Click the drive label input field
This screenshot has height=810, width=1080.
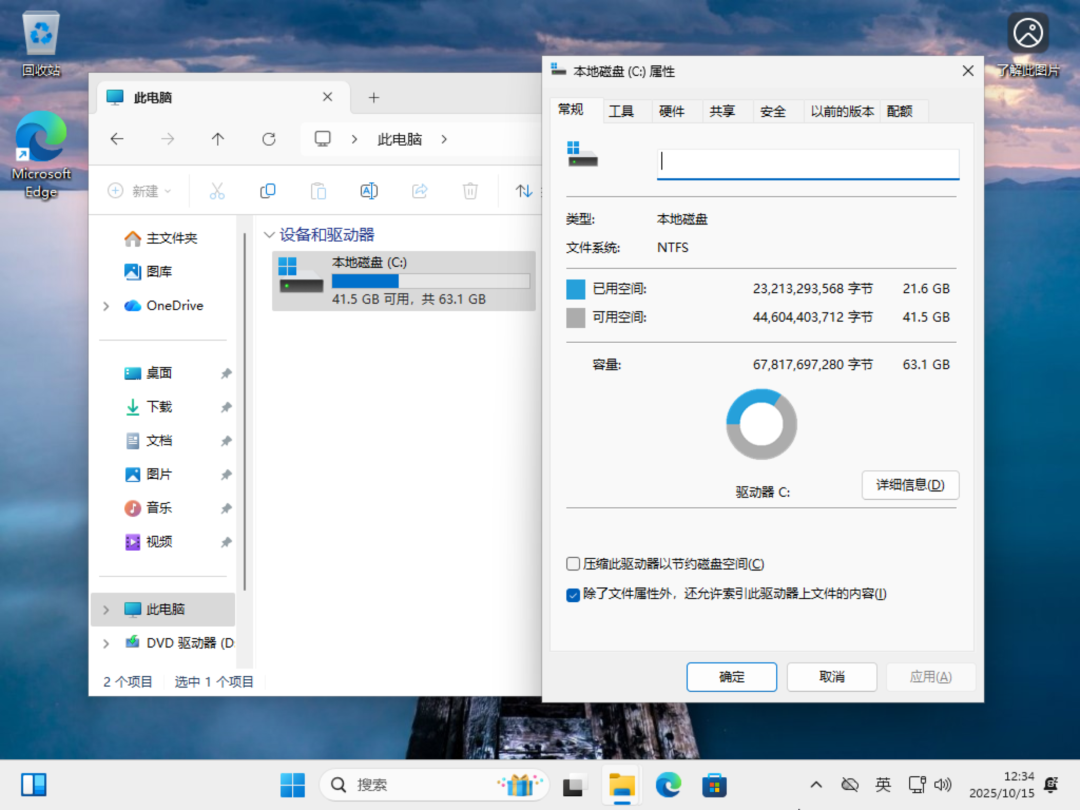pyautogui.click(x=807, y=162)
